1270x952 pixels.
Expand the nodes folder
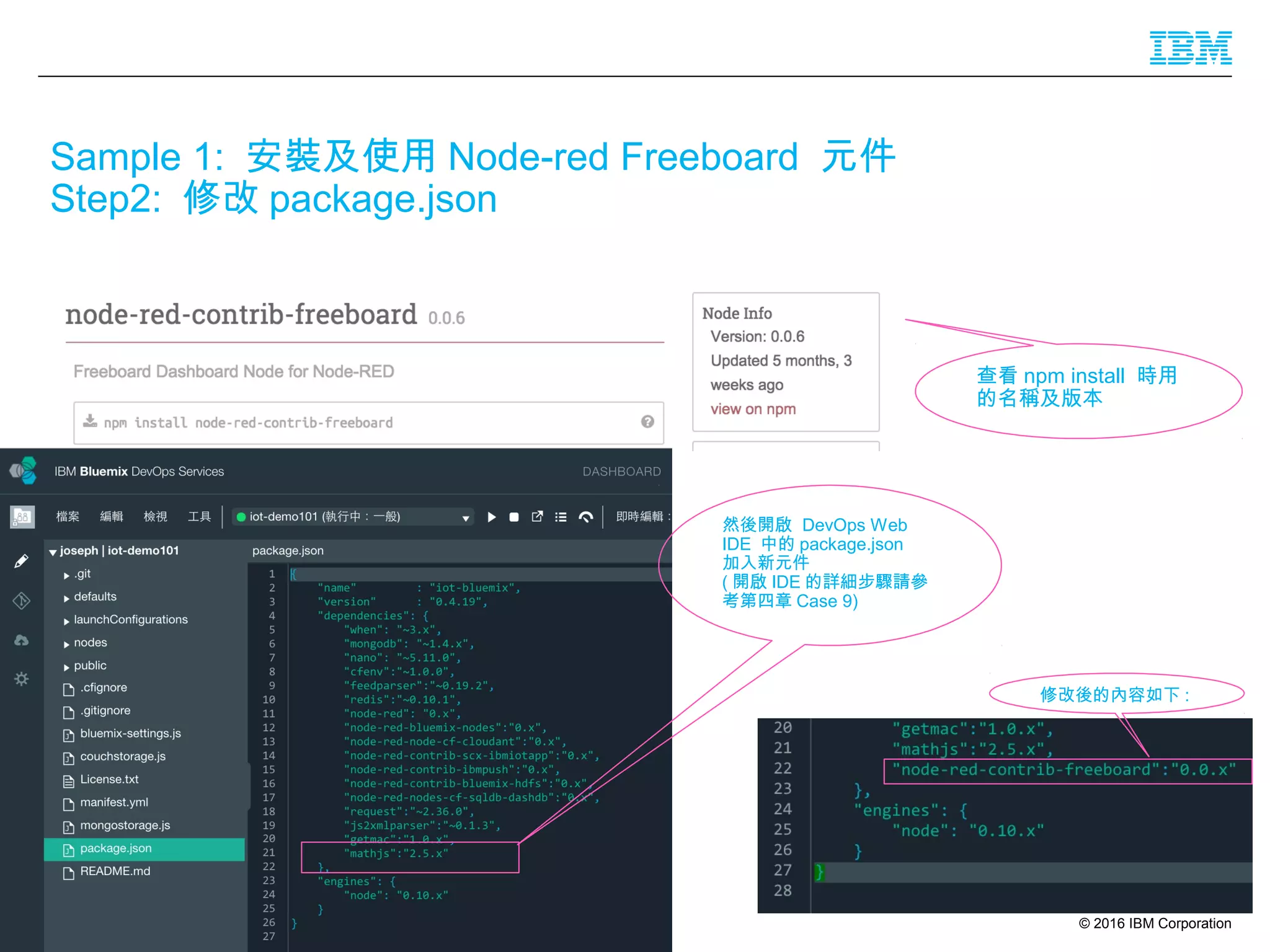[x=66, y=644]
